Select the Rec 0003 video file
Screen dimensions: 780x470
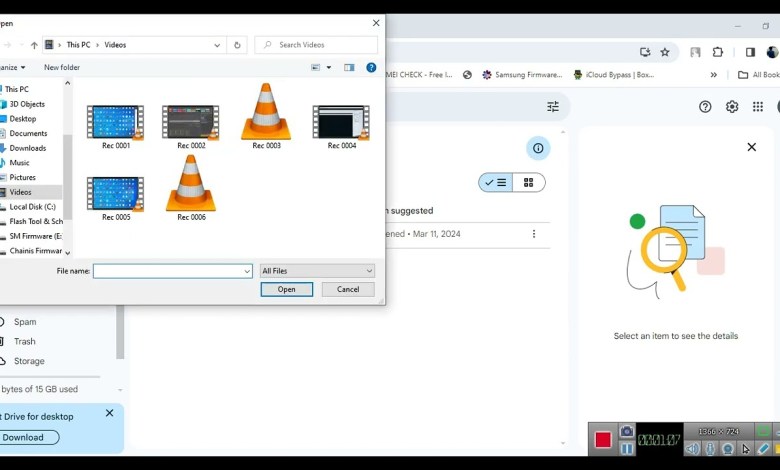(266, 116)
